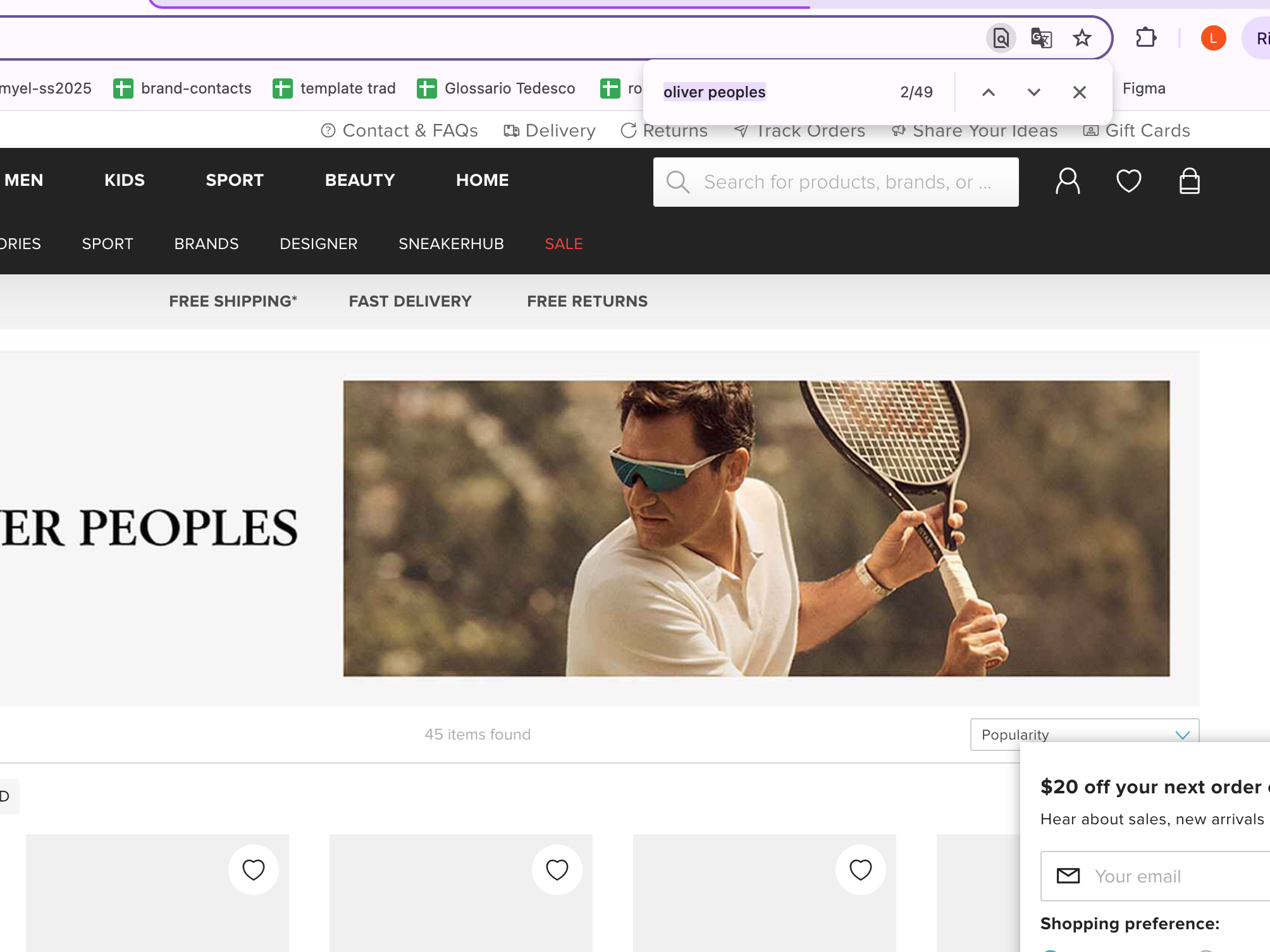
Task: Open the first product card image
Action: pyautogui.click(x=157, y=893)
